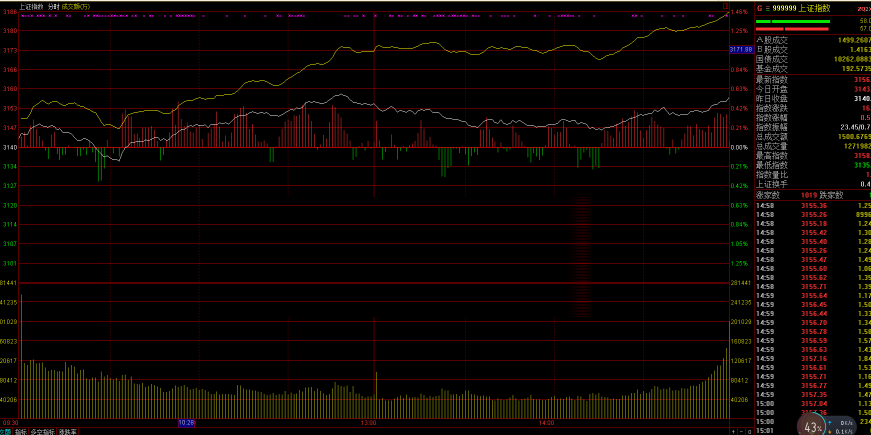Click the 10:28 time marker on axis
The image size is (871, 435).
(185, 423)
